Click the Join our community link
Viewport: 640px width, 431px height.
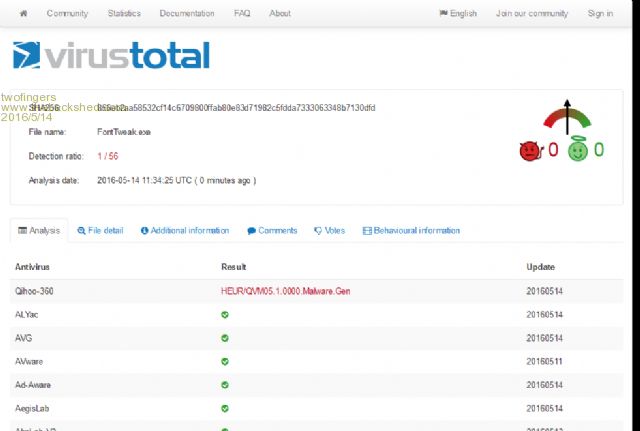coord(532,14)
